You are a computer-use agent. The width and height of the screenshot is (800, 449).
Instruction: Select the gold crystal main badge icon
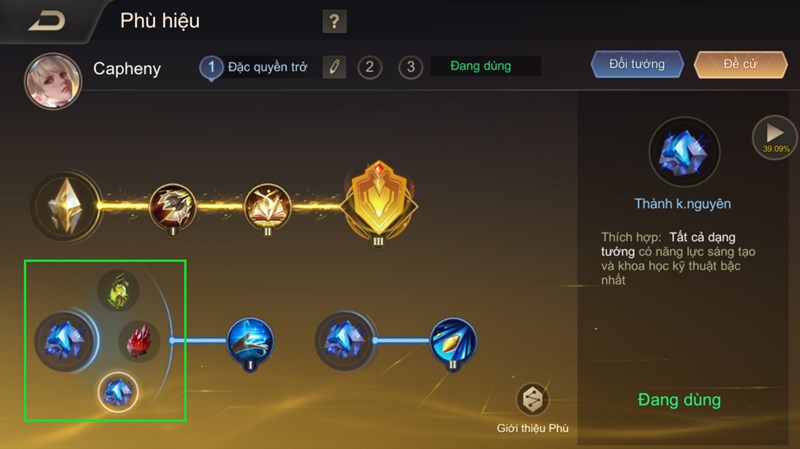(66, 206)
